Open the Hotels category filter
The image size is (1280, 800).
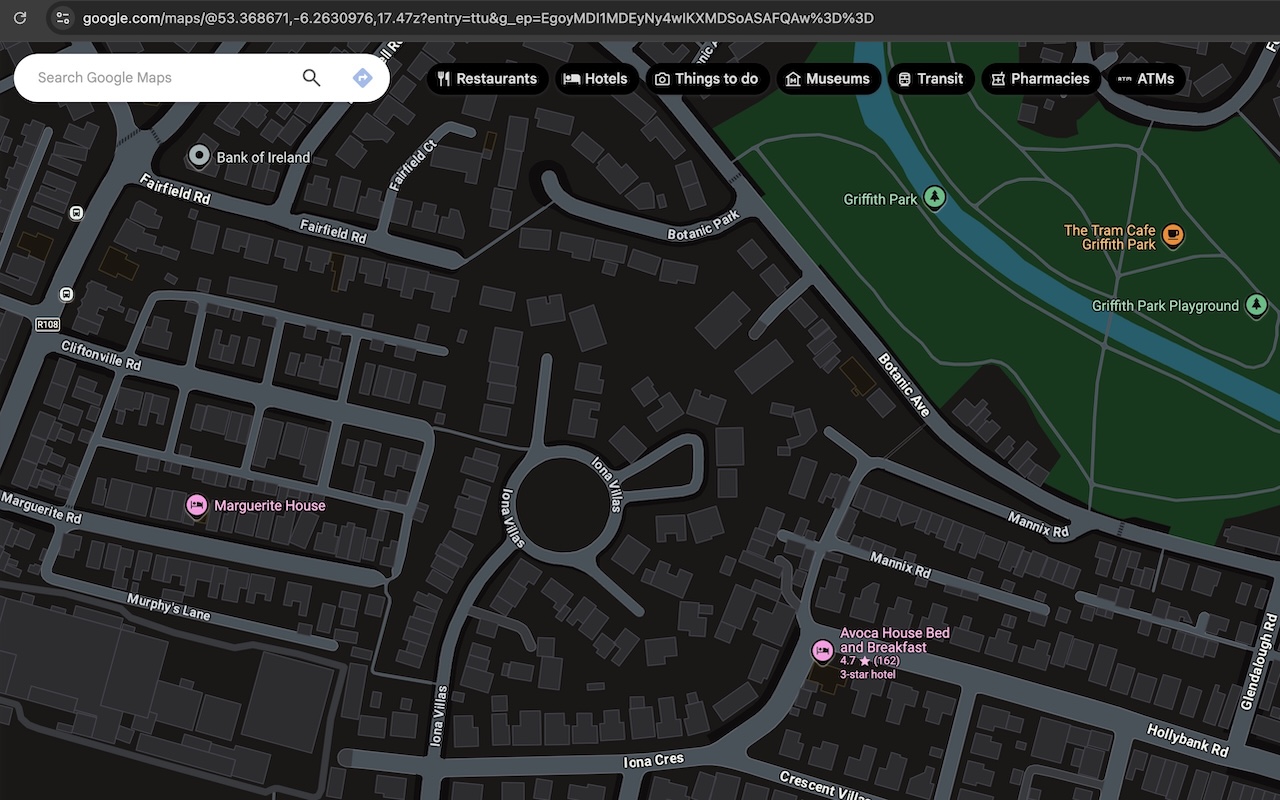(x=596, y=78)
